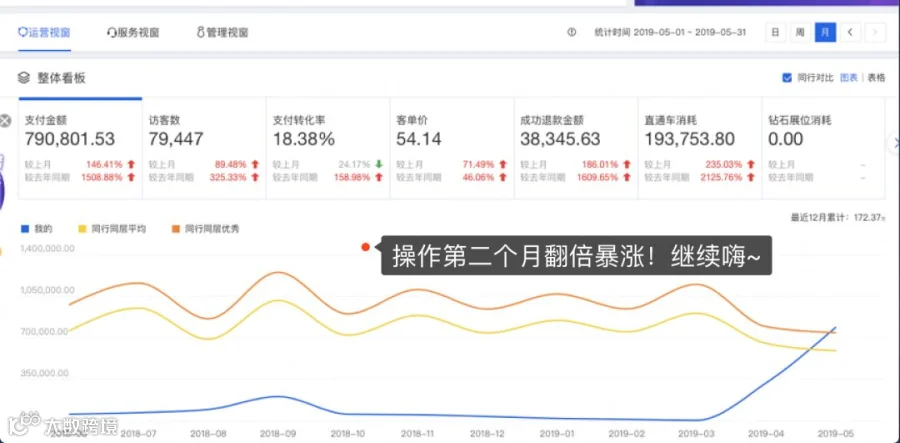Click the 管理视窗 person icon

coord(200,33)
